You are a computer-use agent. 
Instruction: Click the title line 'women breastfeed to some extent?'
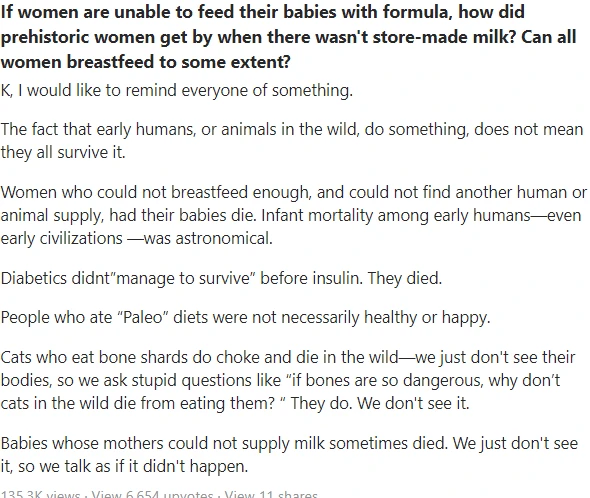[x=146, y=62]
